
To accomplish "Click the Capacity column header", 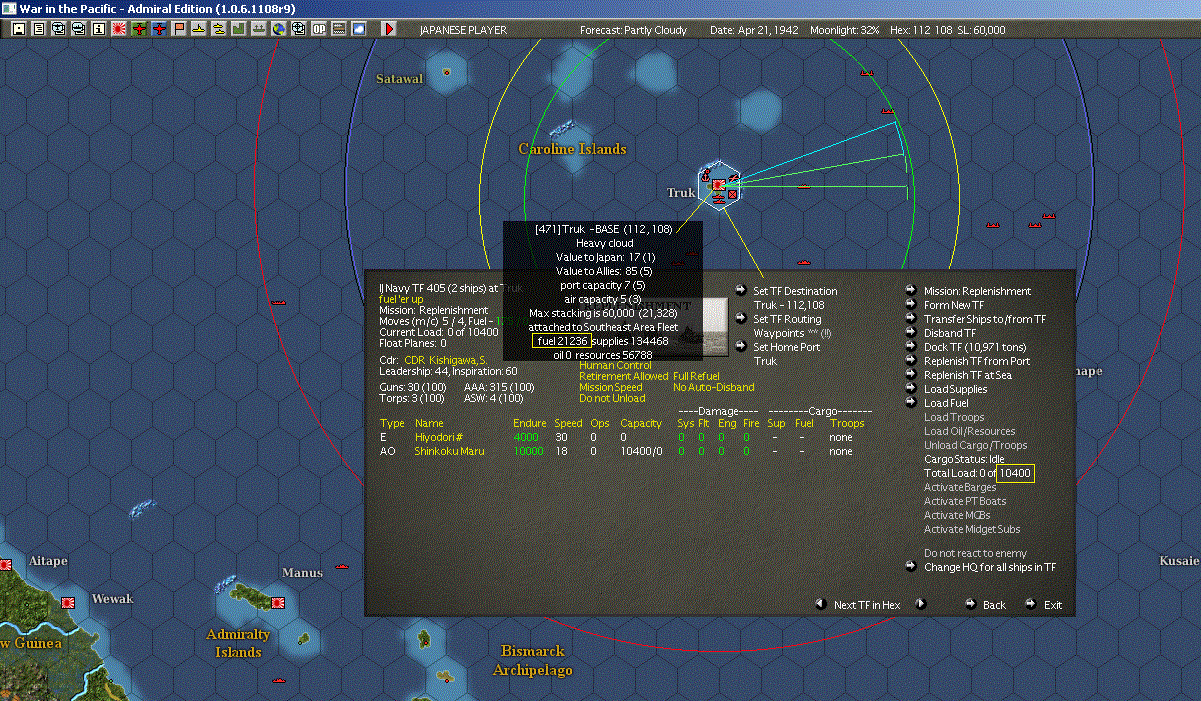I will [x=641, y=423].
